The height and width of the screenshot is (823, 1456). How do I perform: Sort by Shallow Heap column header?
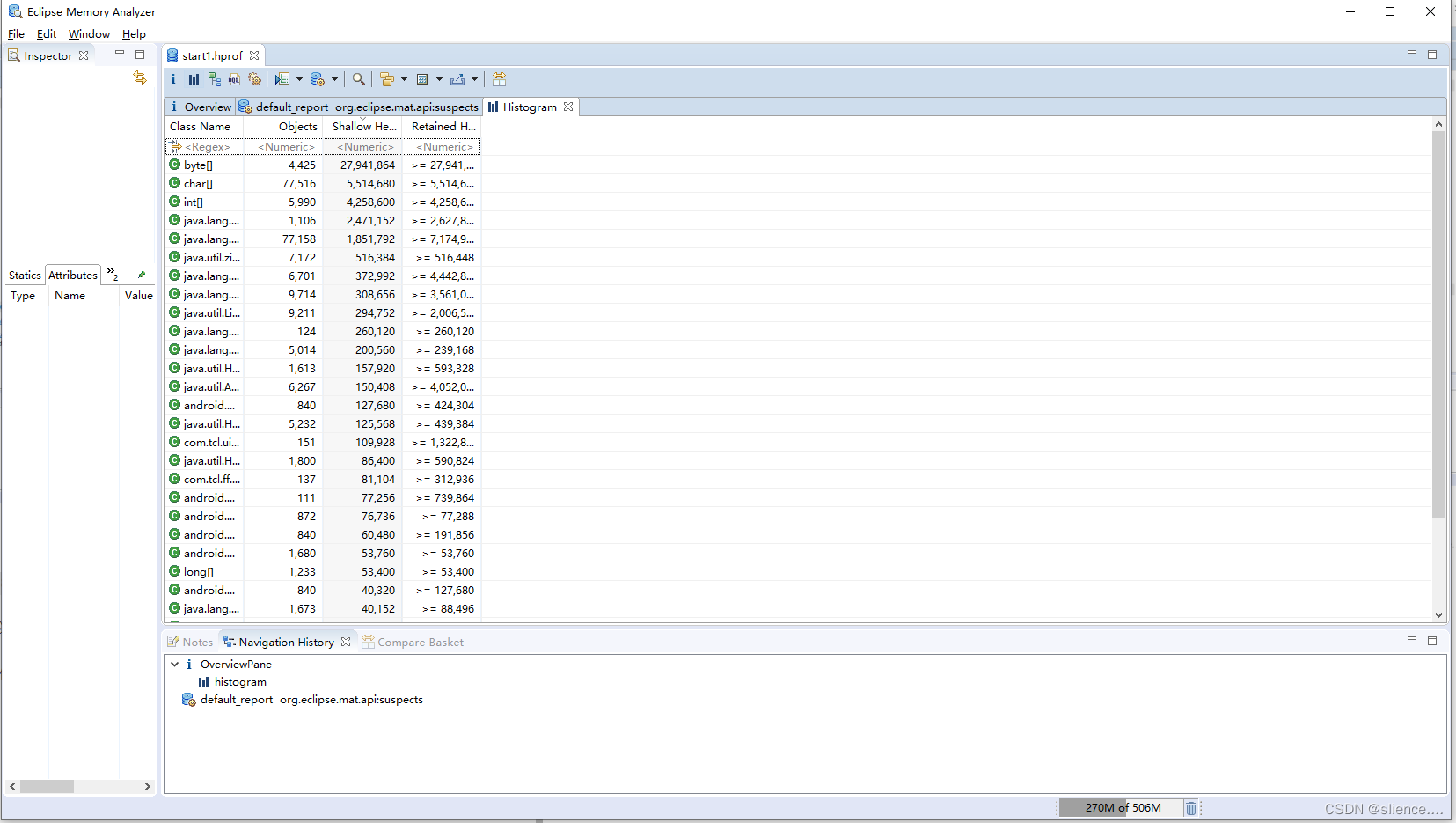362,127
